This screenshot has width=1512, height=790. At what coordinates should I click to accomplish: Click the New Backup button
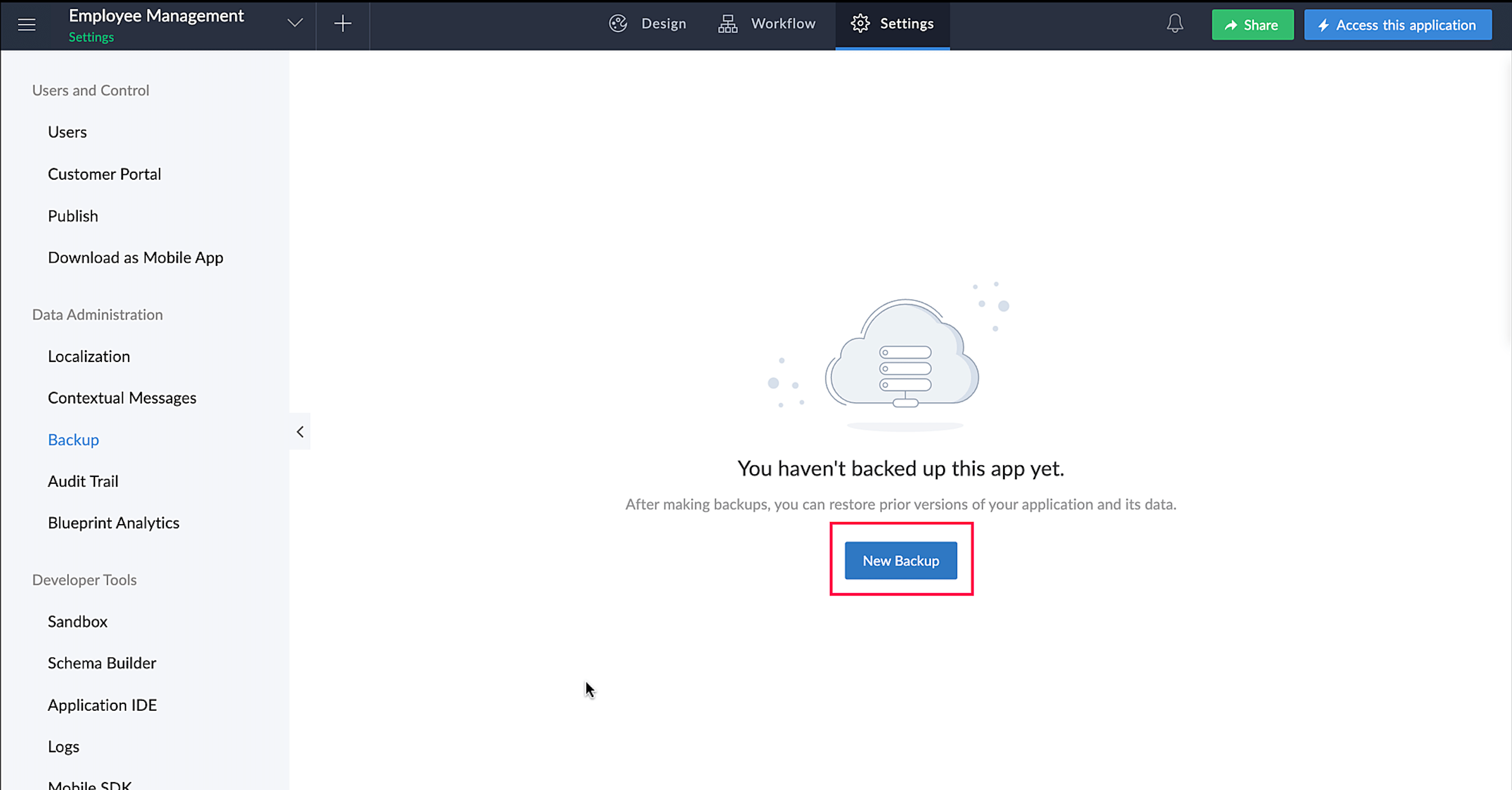[x=900, y=560]
